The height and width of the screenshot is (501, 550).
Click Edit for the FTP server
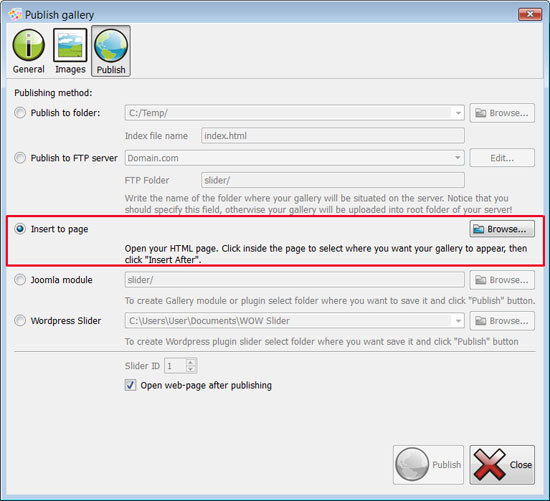coord(502,158)
